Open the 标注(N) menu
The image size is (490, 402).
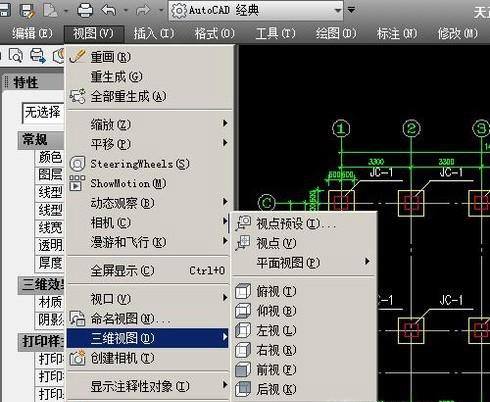397,34
